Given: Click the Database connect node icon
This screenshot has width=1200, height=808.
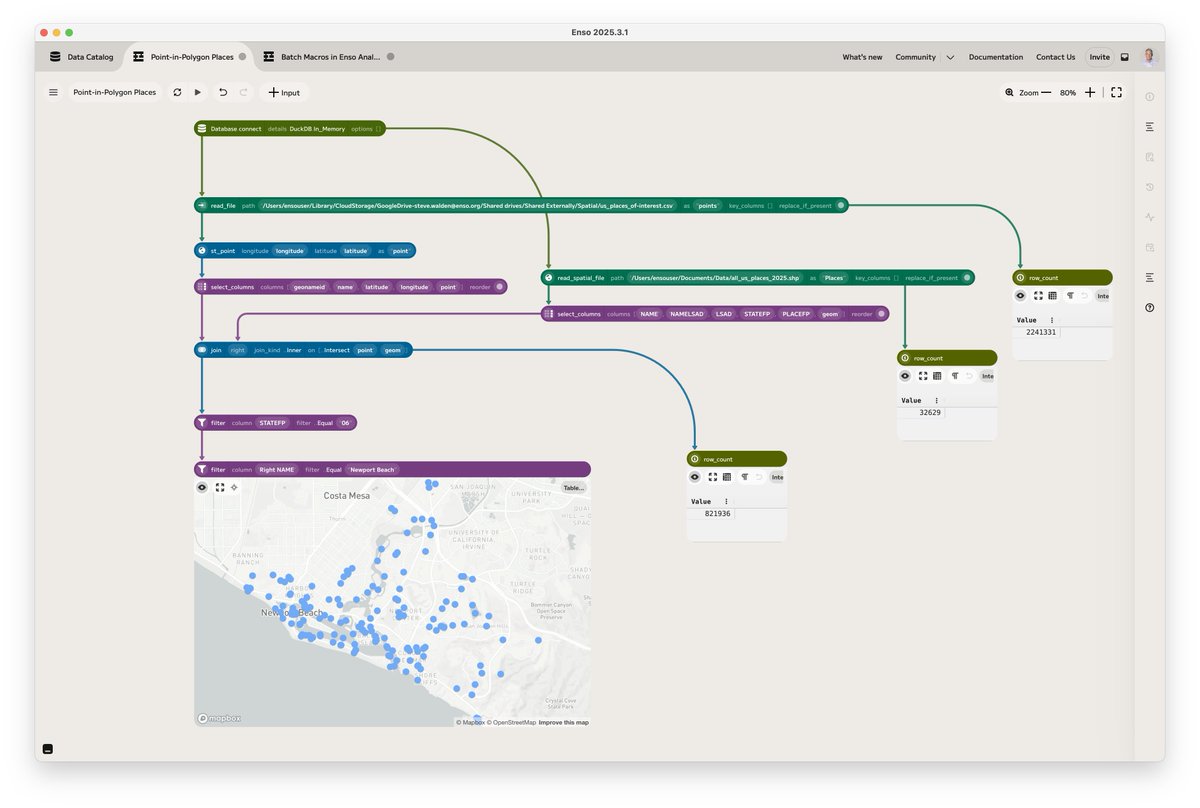Looking at the screenshot, I should click(202, 129).
